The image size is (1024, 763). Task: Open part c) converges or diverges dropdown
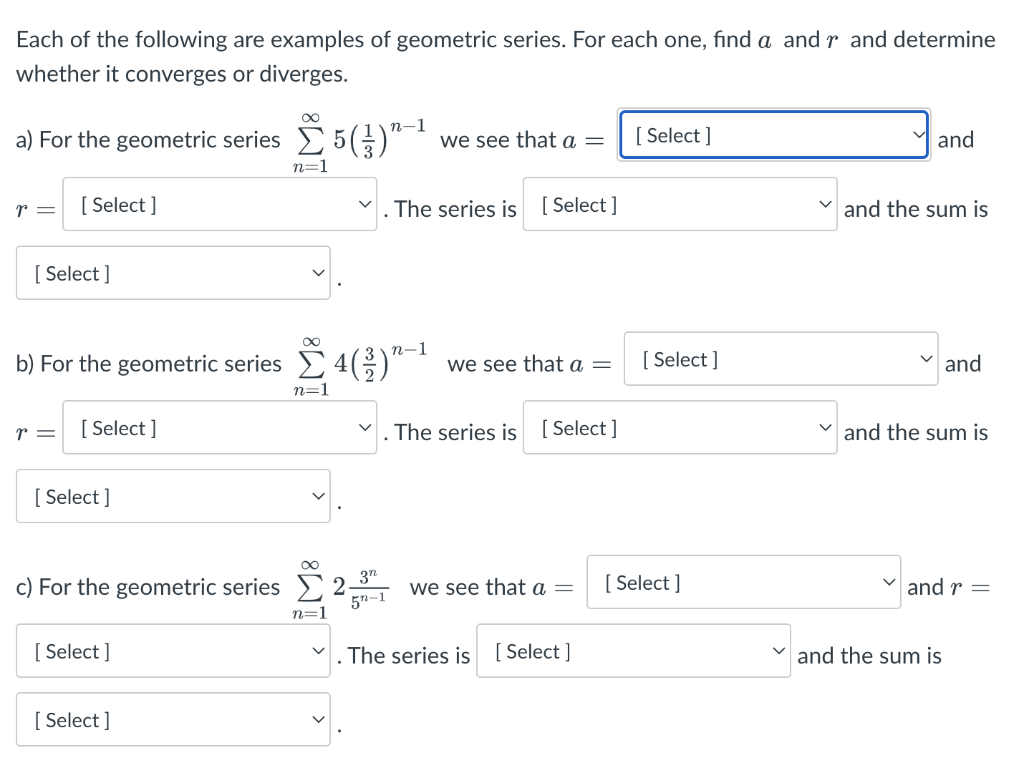pyautogui.click(x=633, y=651)
